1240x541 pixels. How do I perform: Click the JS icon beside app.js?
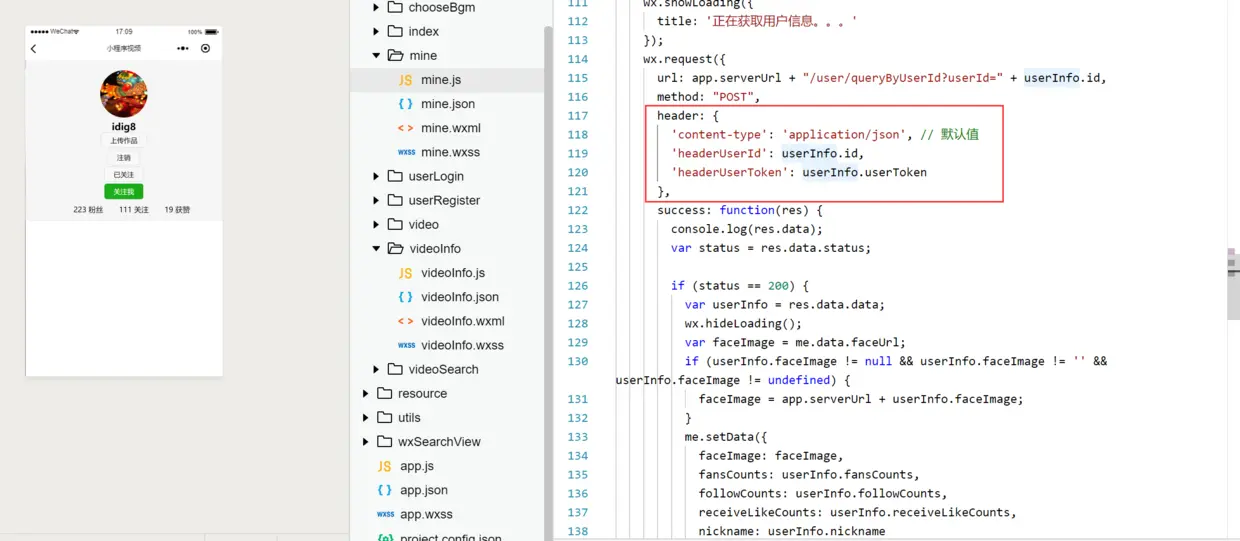tap(384, 466)
